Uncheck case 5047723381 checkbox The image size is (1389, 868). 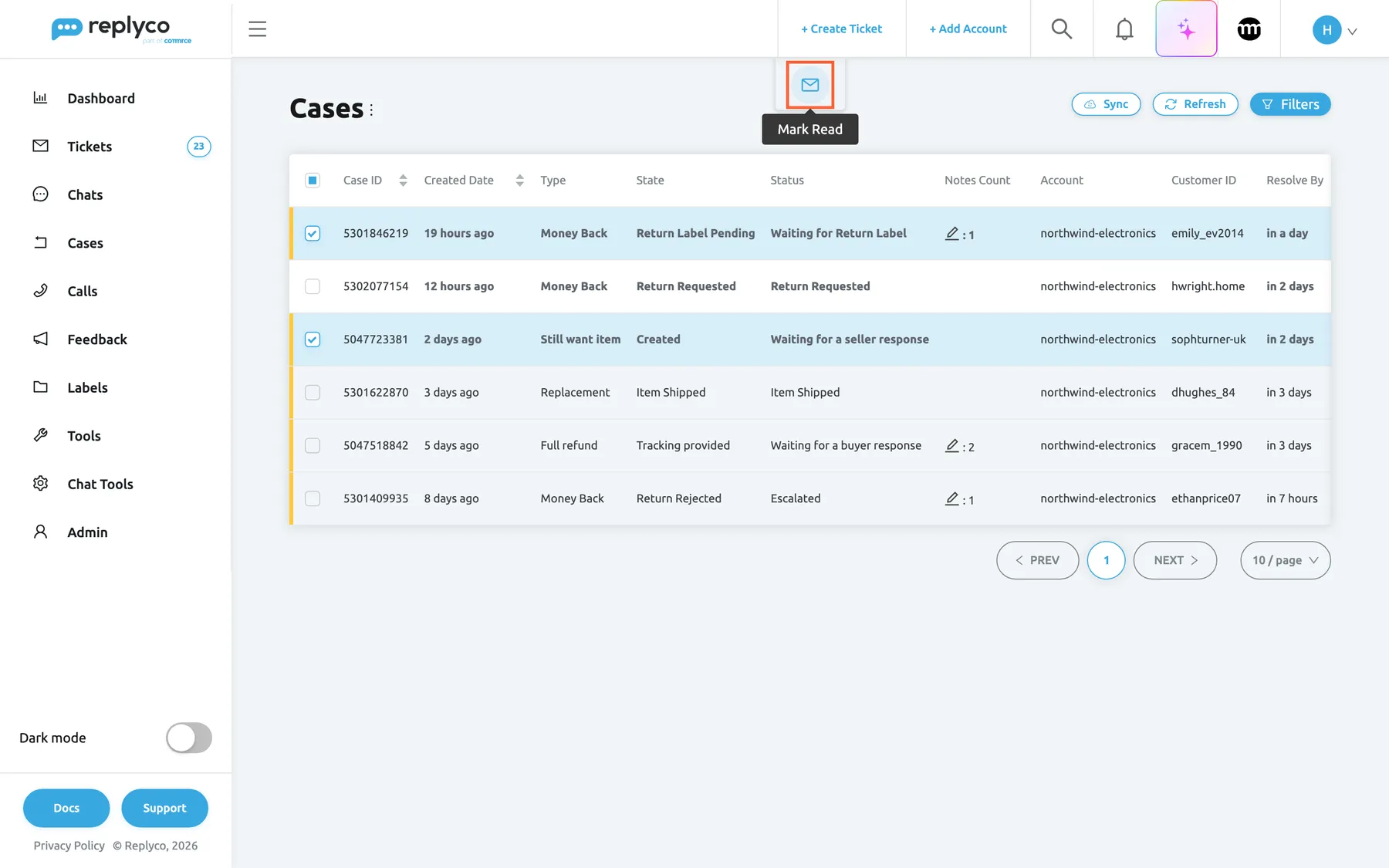click(x=313, y=339)
